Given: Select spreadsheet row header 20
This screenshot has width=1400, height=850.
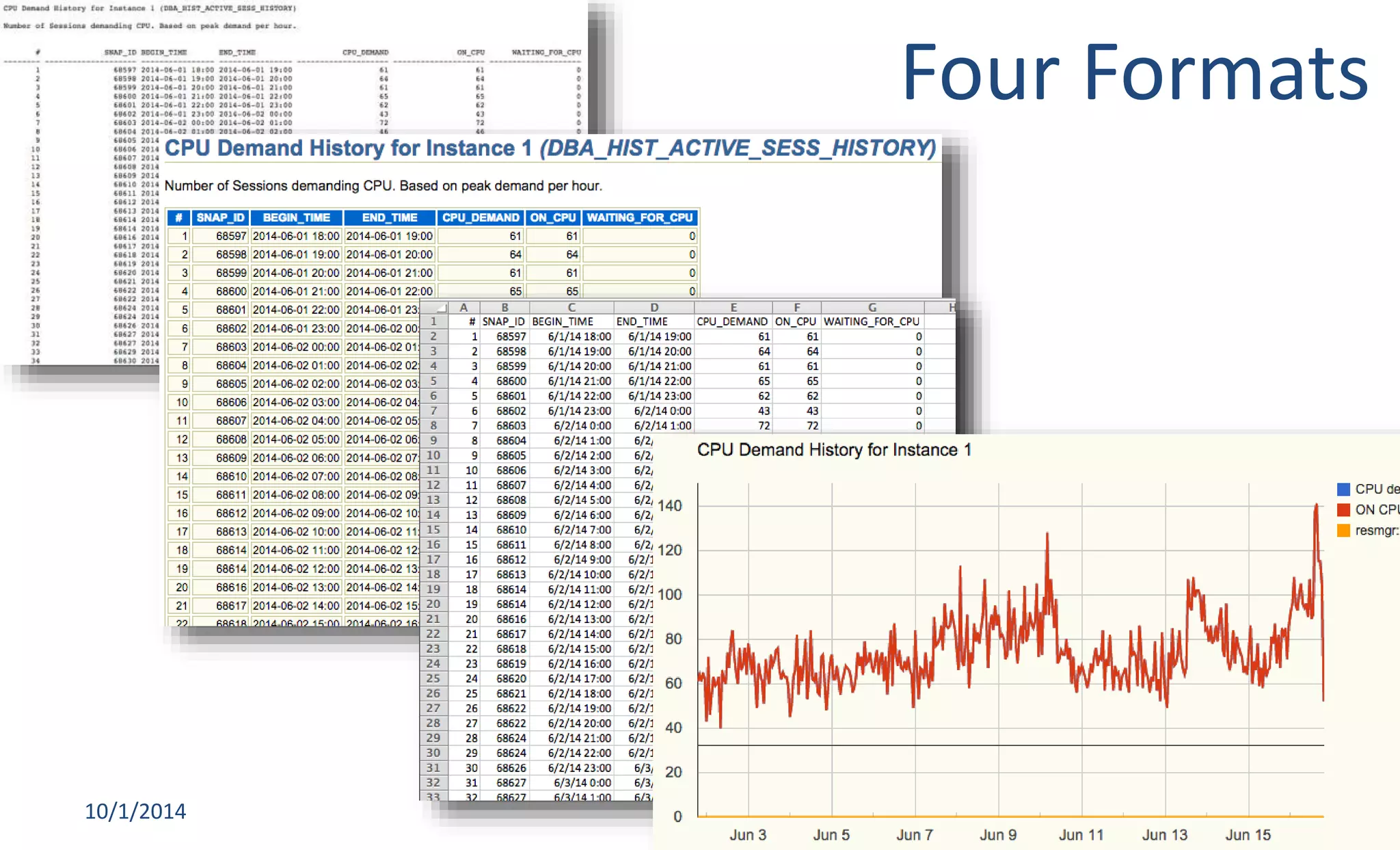Looking at the screenshot, I should (x=433, y=604).
